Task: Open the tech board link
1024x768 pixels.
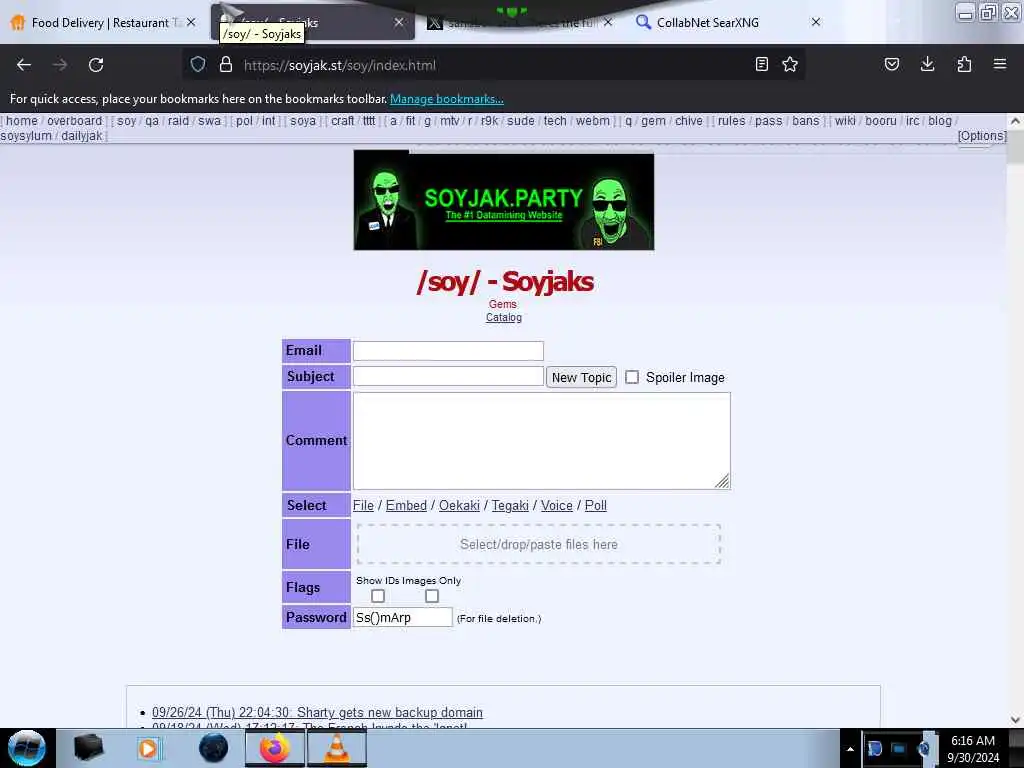Action: [x=555, y=121]
